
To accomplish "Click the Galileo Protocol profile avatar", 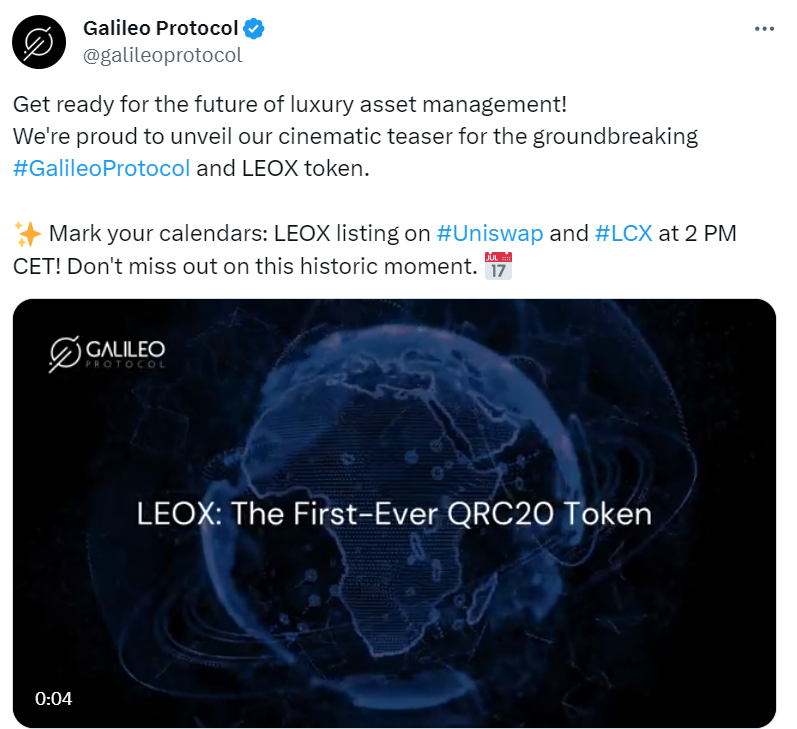I will 40,42.
